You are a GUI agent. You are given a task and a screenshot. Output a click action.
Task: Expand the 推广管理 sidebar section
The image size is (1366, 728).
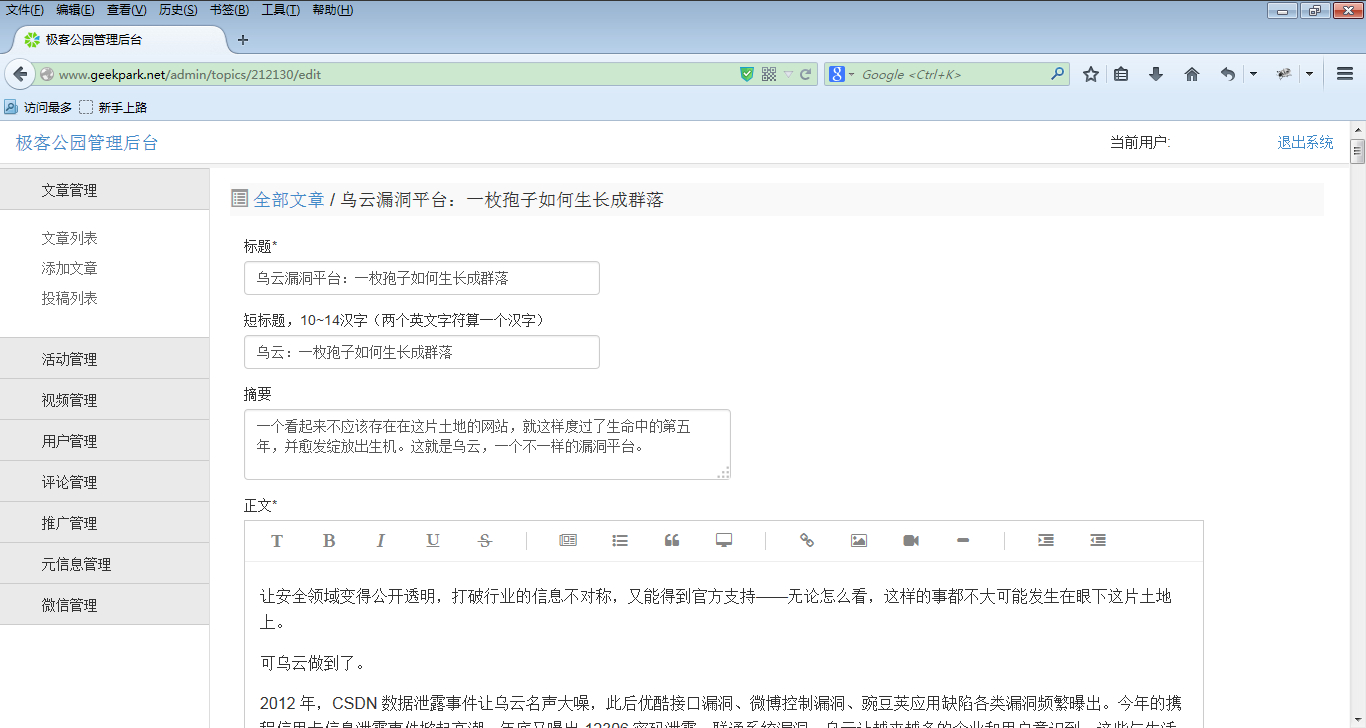pos(105,523)
